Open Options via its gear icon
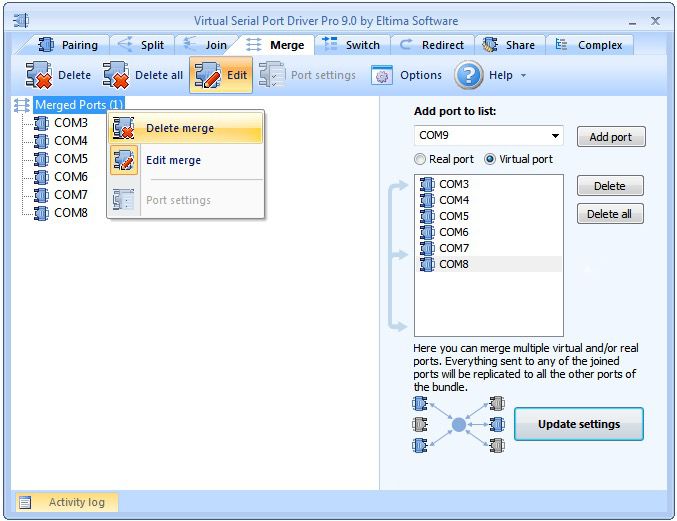The height and width of the screenshot is (521, 677). (x=382, y=76)
